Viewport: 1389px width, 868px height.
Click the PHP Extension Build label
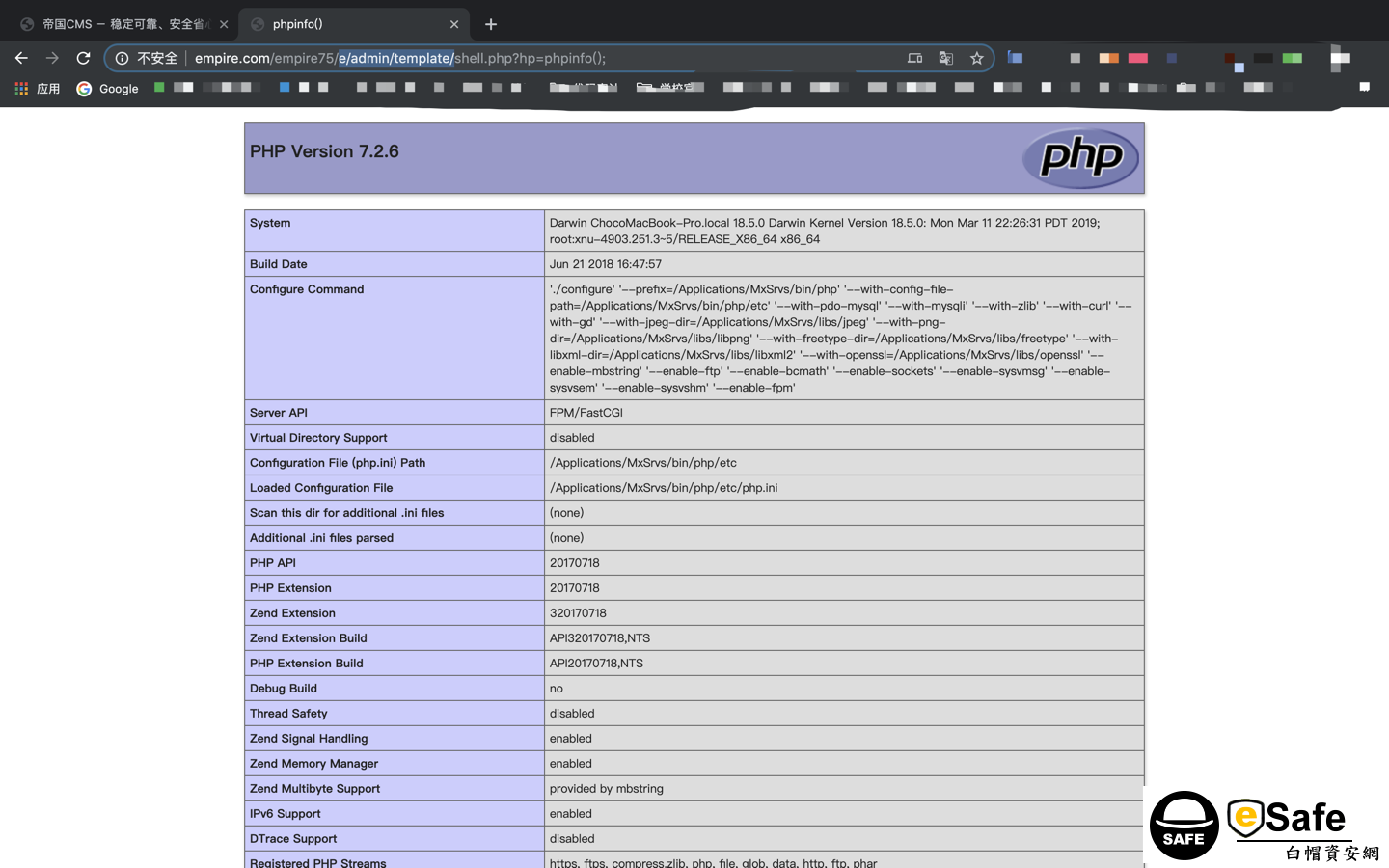307,664
